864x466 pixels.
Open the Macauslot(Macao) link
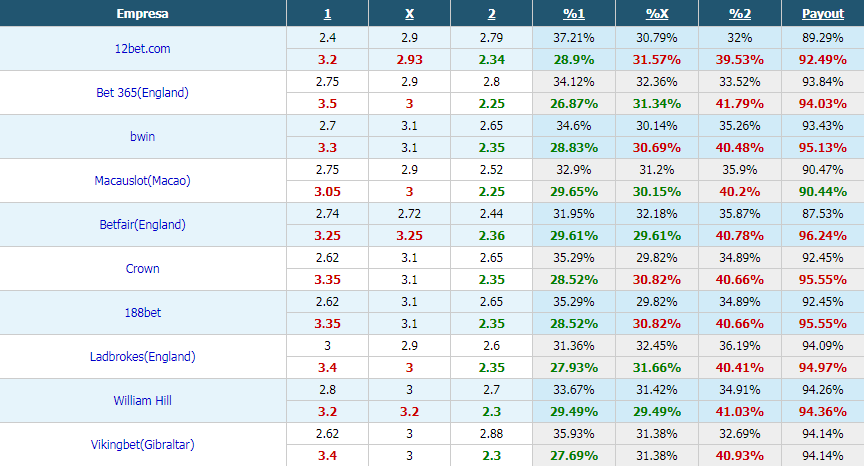coord(143,181)
